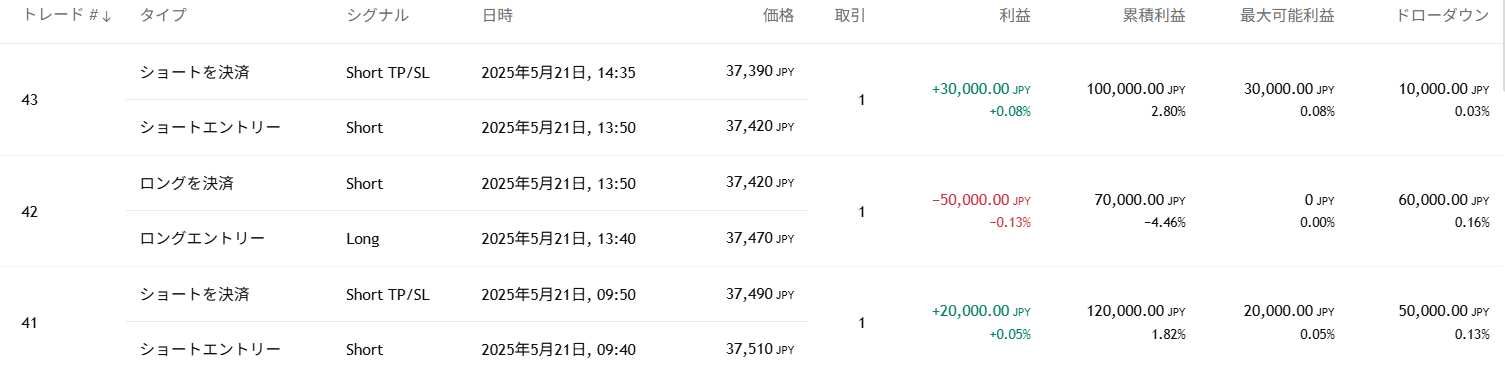Click the ショートを決済 entry at 14:35
The image size is (1505, 371).
[x=194, y=72]
